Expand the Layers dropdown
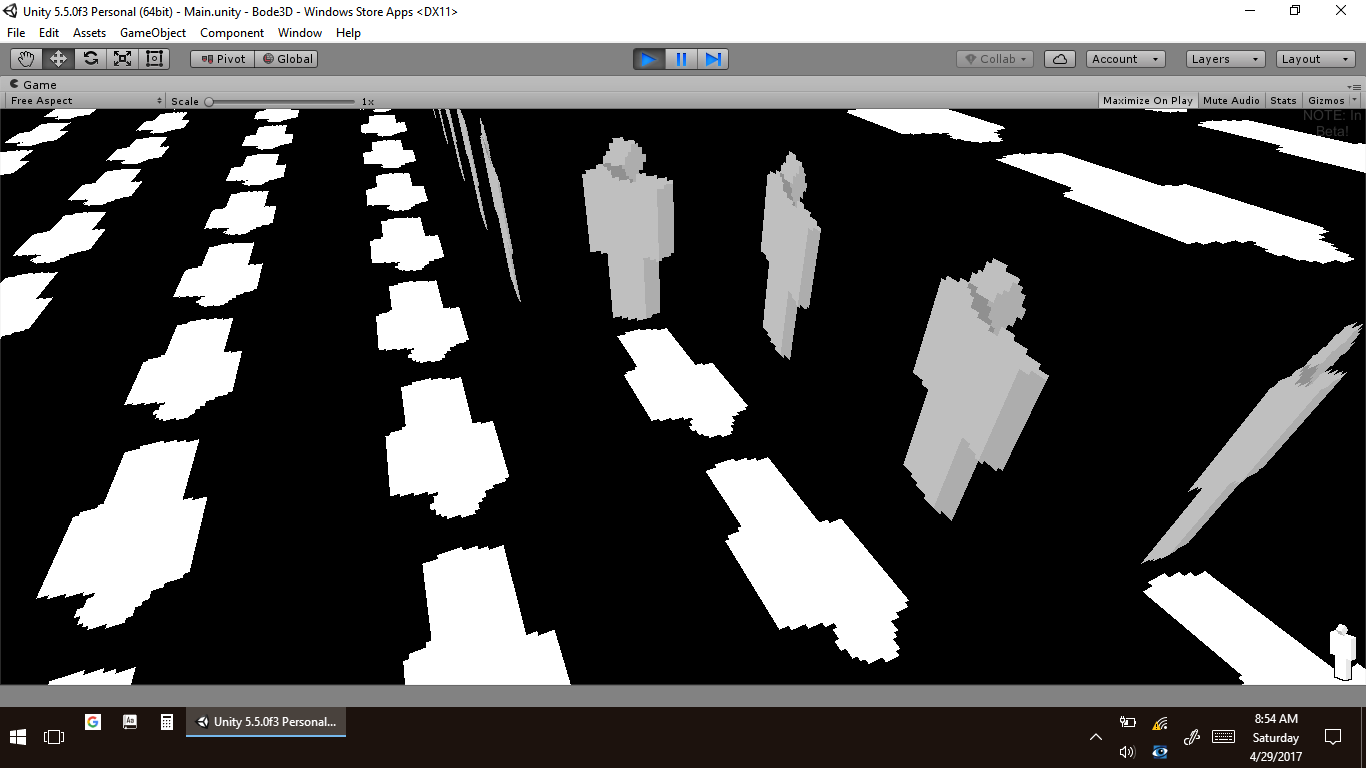This screenshot has height=768, width=1366. click(x=1225, y=59)
